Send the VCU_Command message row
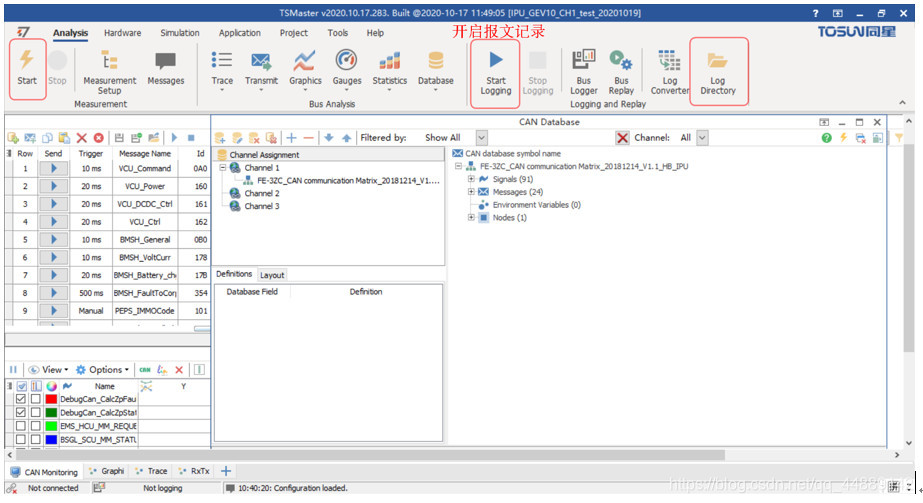Image resolution: width=923 pixels, height=503 pixels. tap(54, 168)
